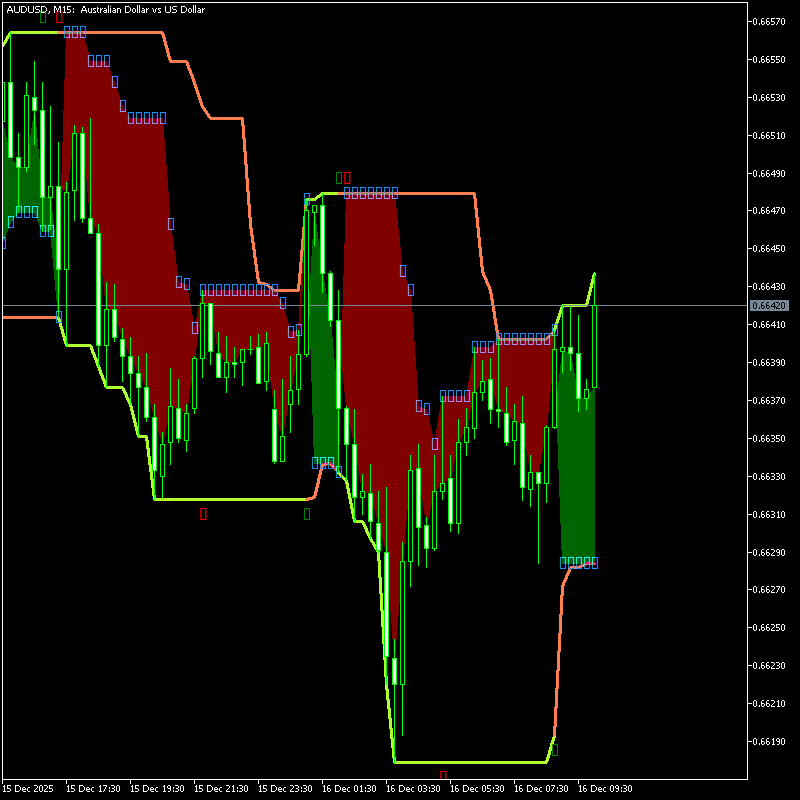Viewport: 800px width, 800px height.
Task: Click the 0.66190 price axis label
Action: (771, 742)
